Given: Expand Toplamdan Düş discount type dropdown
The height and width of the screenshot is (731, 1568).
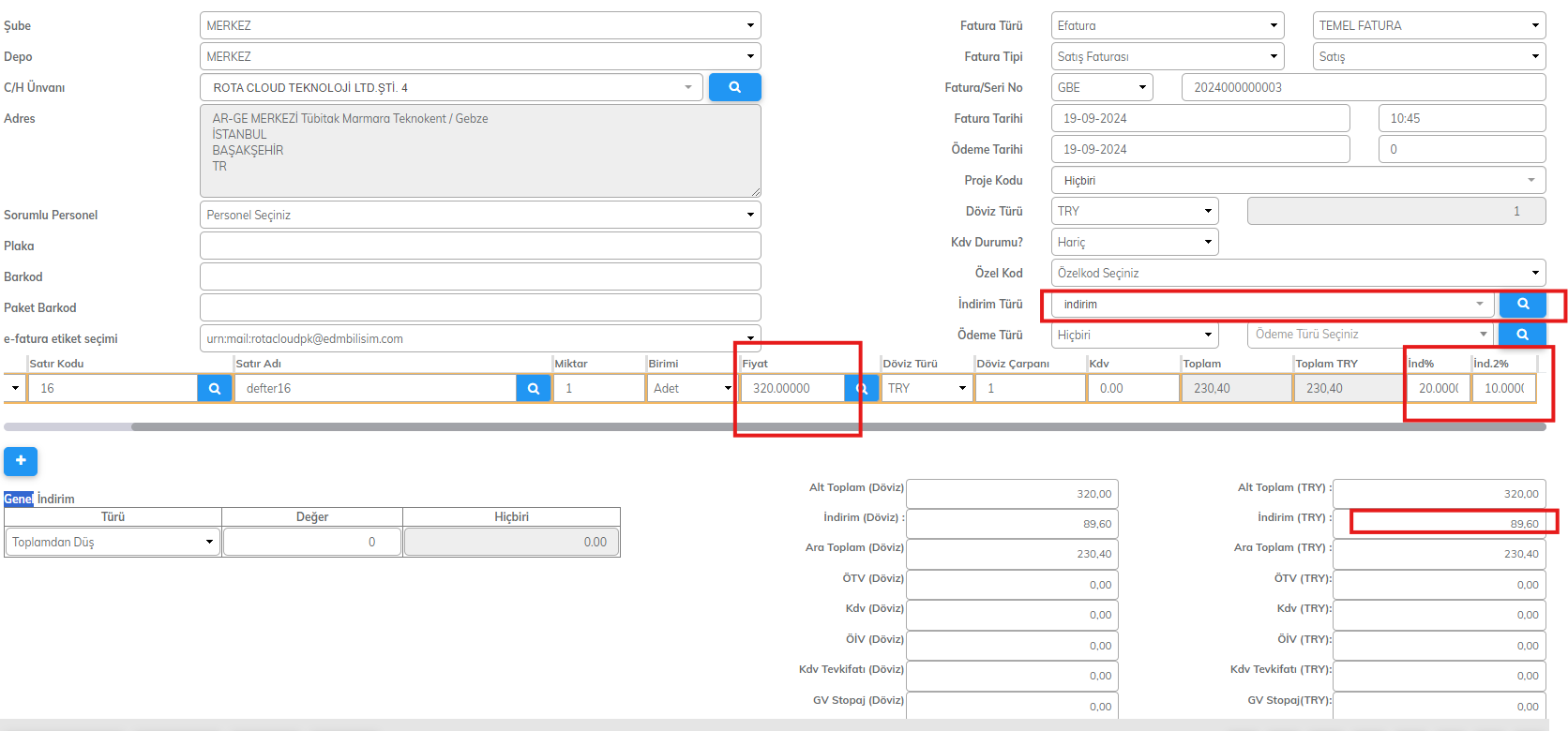Looking at the screenshot, I should pos(112,542).
